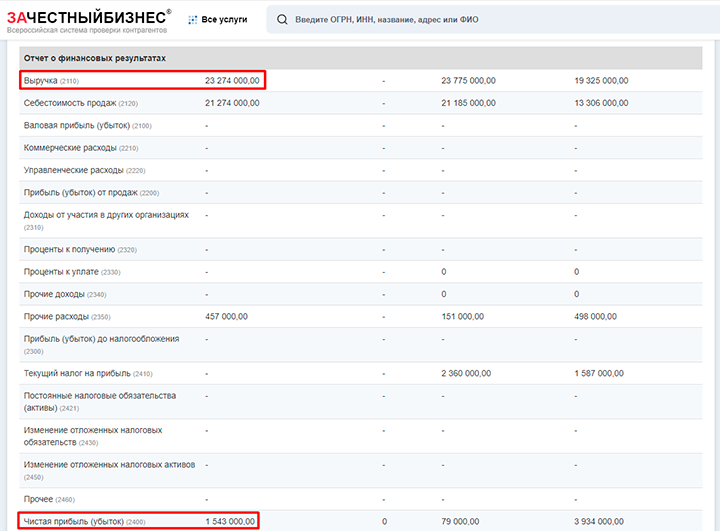Click the Управленческие расходы (2220) label
The image size is (720, 531).
[x=84, y=170]
